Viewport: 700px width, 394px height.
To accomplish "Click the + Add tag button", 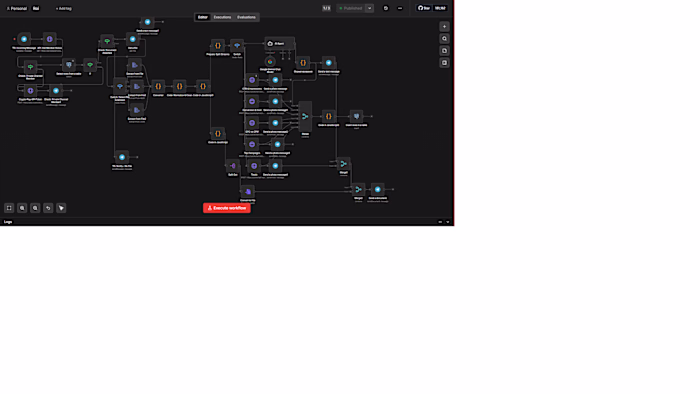I will click(x=63, y=8).
